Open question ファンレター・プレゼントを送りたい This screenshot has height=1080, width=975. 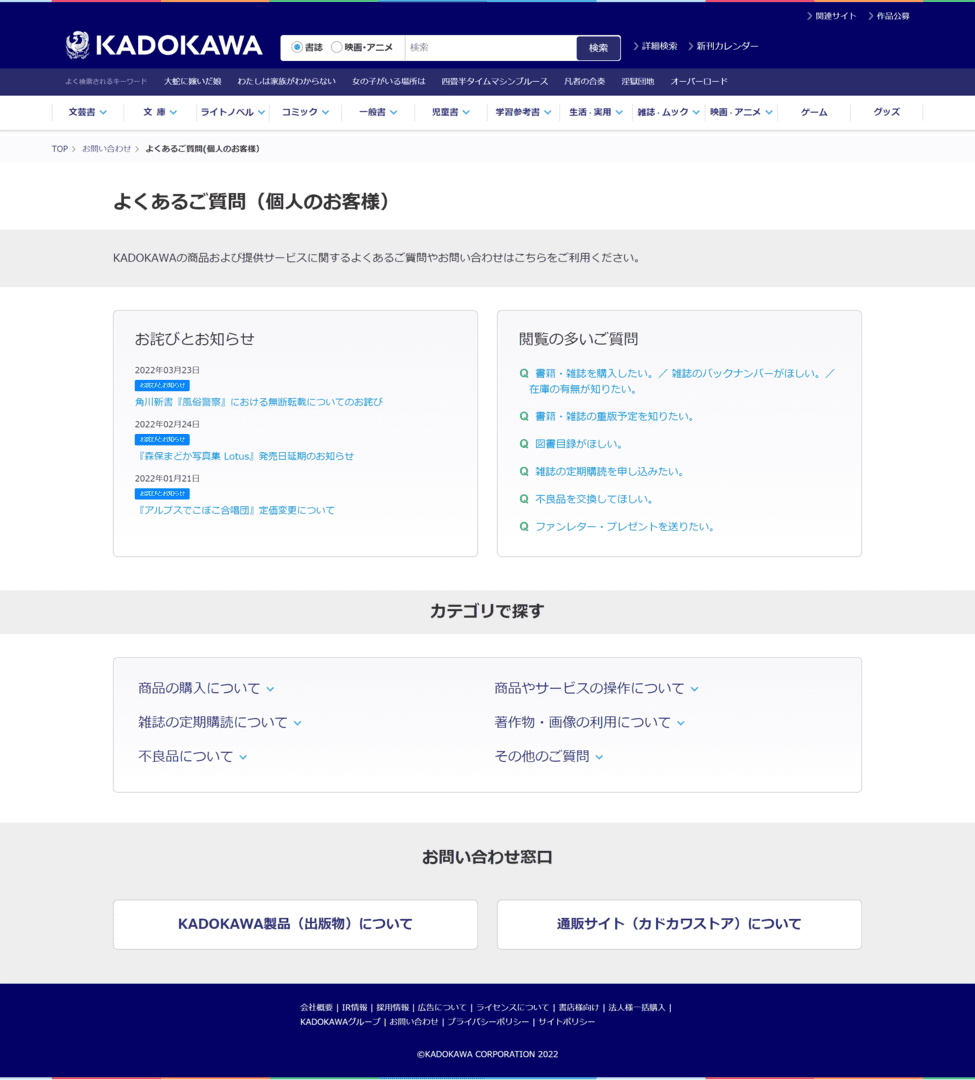tap(625, 526)
